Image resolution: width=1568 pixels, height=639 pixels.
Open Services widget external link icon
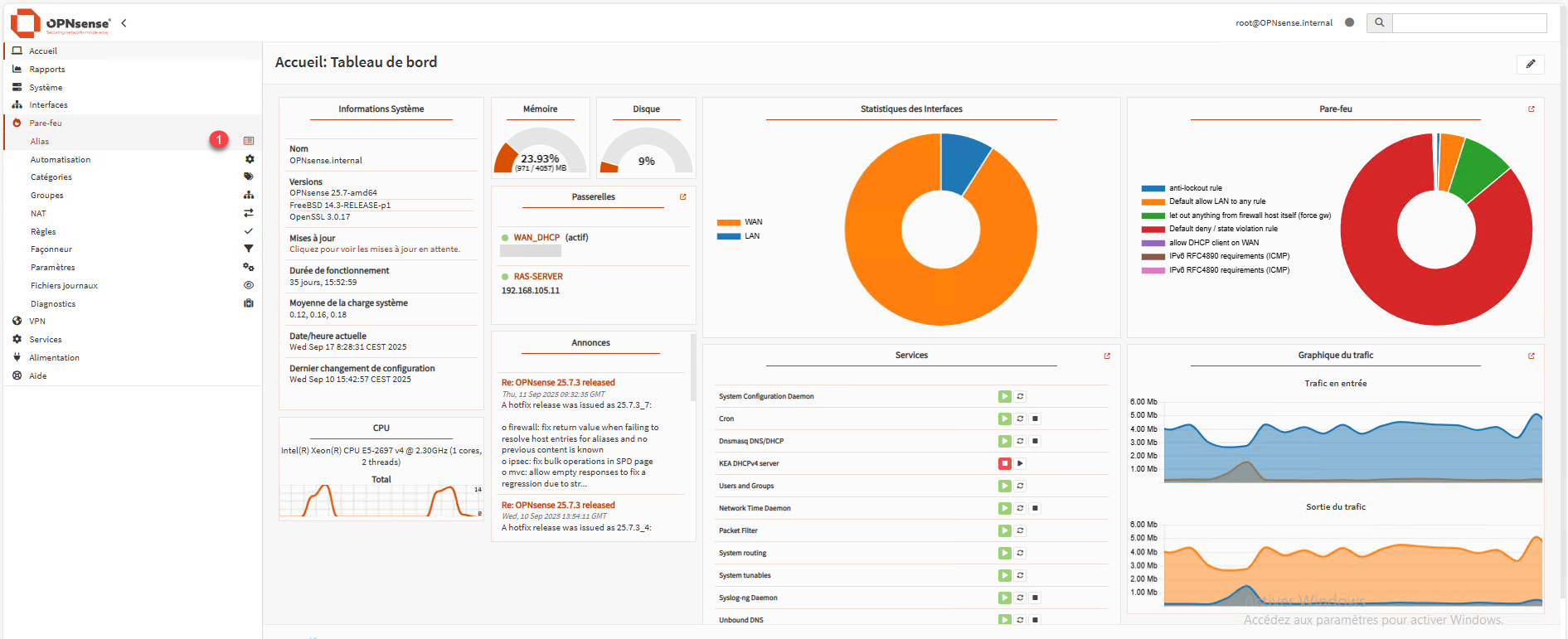(x=1106, y=356)
